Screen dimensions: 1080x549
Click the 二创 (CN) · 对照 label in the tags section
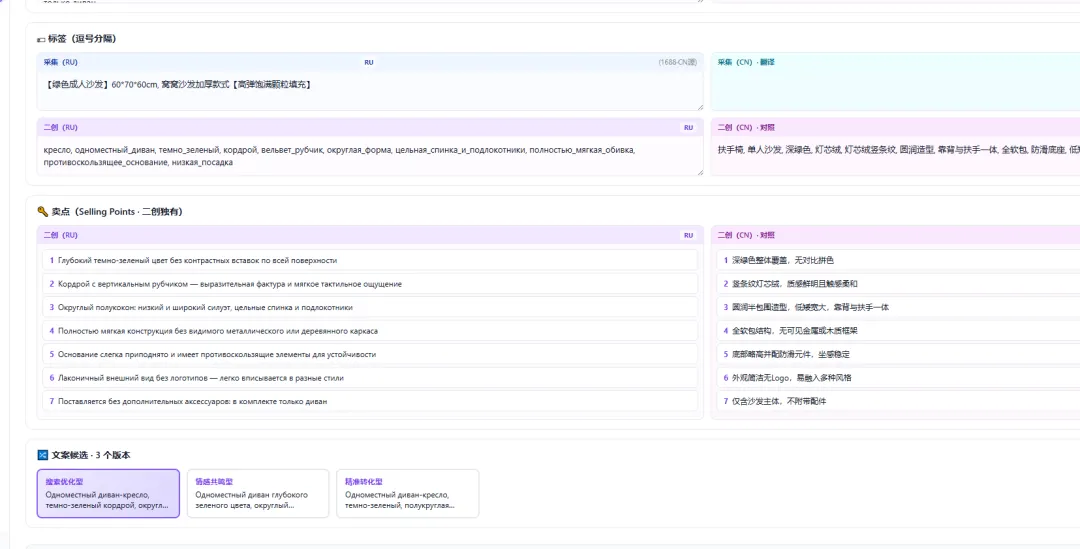(746, 127)
